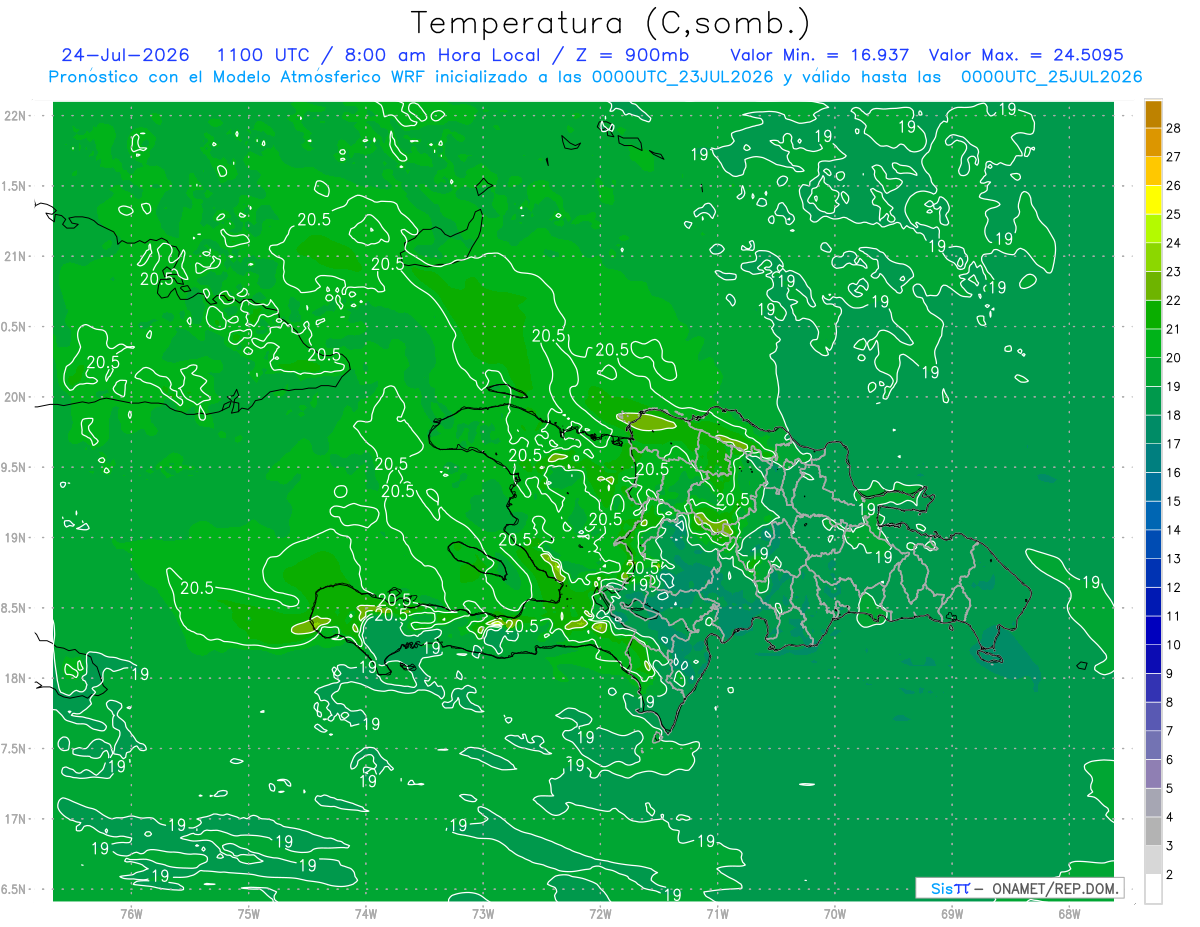Click the "21N" latitude axis label
This screenshot has height=927, width=1200.
point(15,256)
